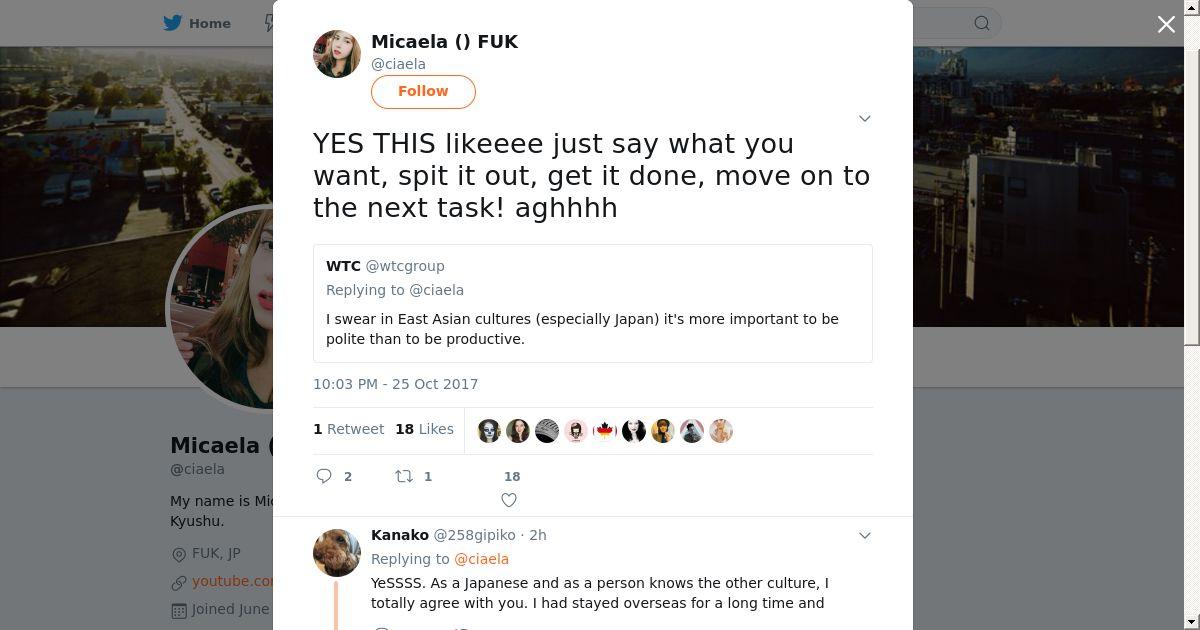Follow the @ciaela account
This screenshot has width=1200, height=630.
pos(423,91)
